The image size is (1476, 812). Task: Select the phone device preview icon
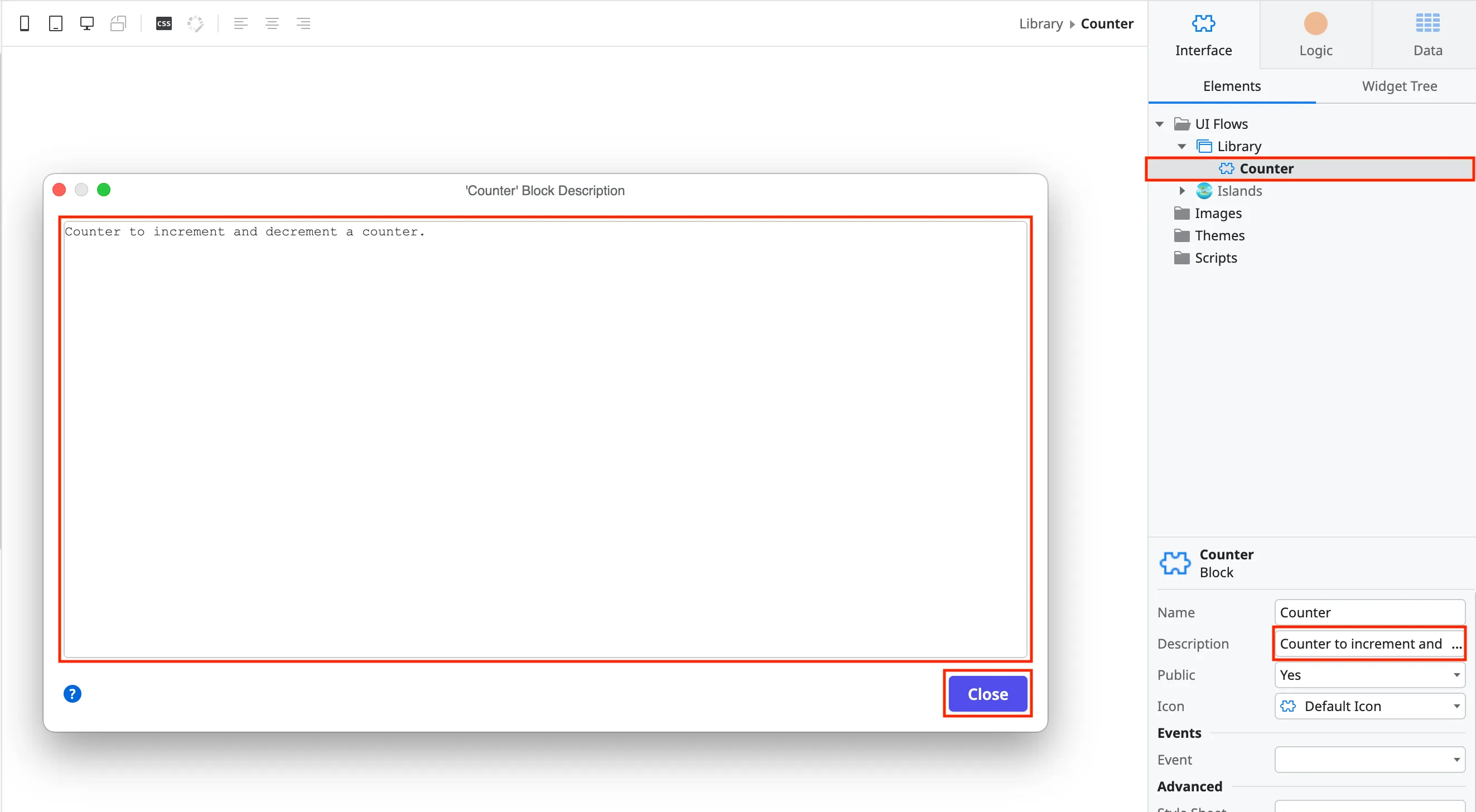(x=24, y=23)
